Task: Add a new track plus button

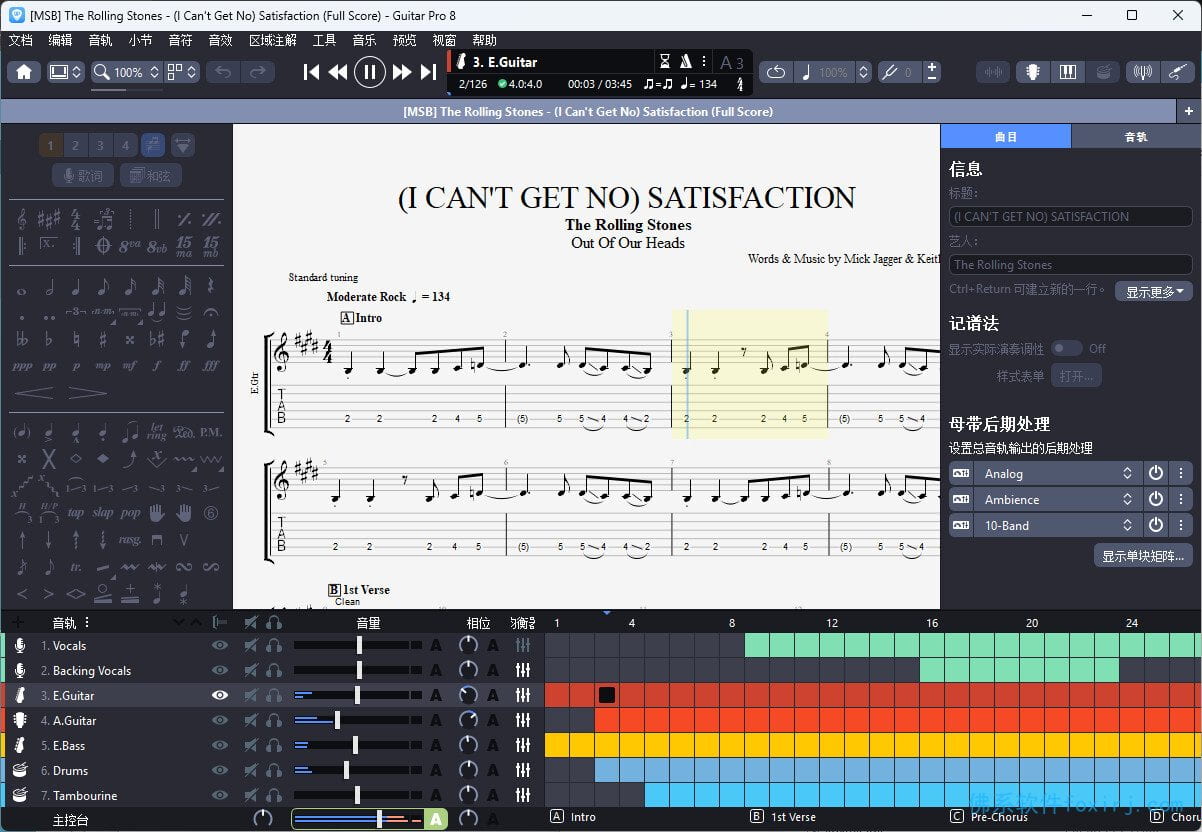Action: [x=17, y=622]
